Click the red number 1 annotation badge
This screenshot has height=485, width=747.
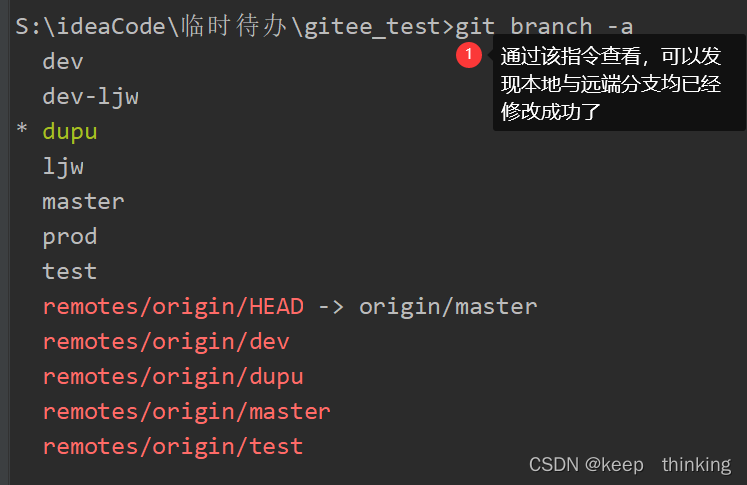pyautogui.click(x=469, y=55)
